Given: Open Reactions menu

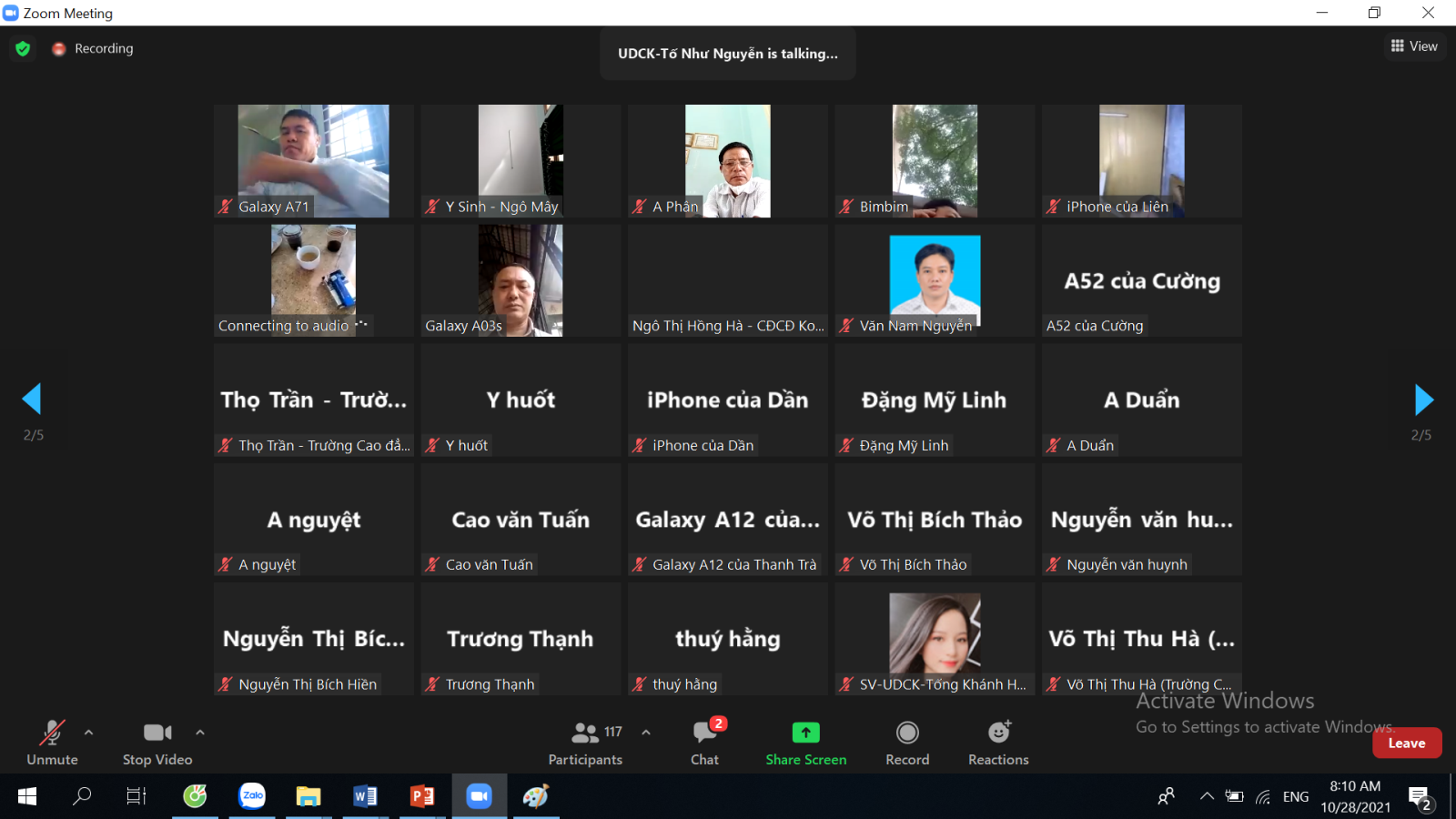Looking at the screenshot, I should (998, 743).
